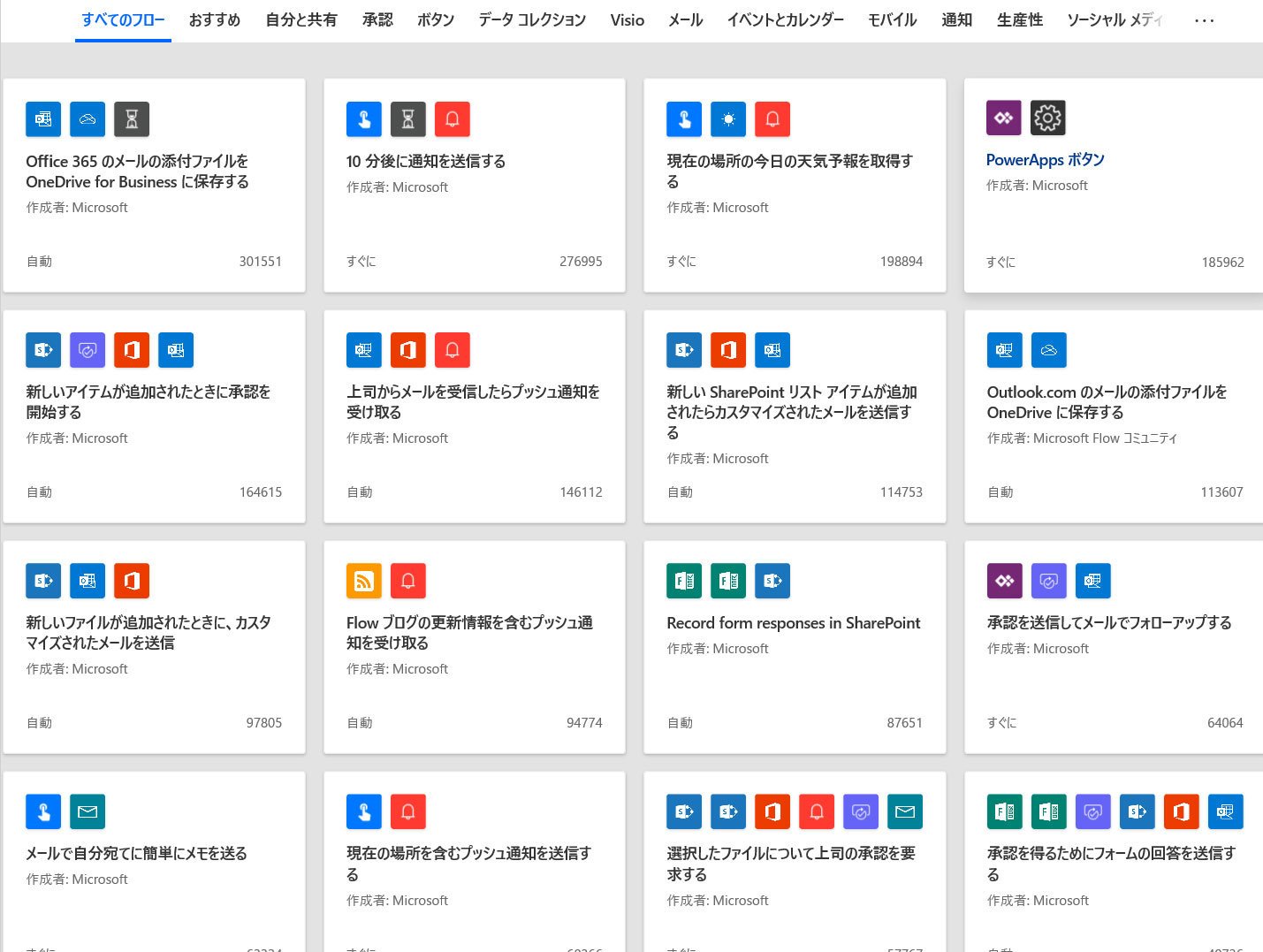Click the PowerApps icon on the 64064 card
This screenshot has width=1263, height=952.
pyautogui.click(x=1005, y=581)
